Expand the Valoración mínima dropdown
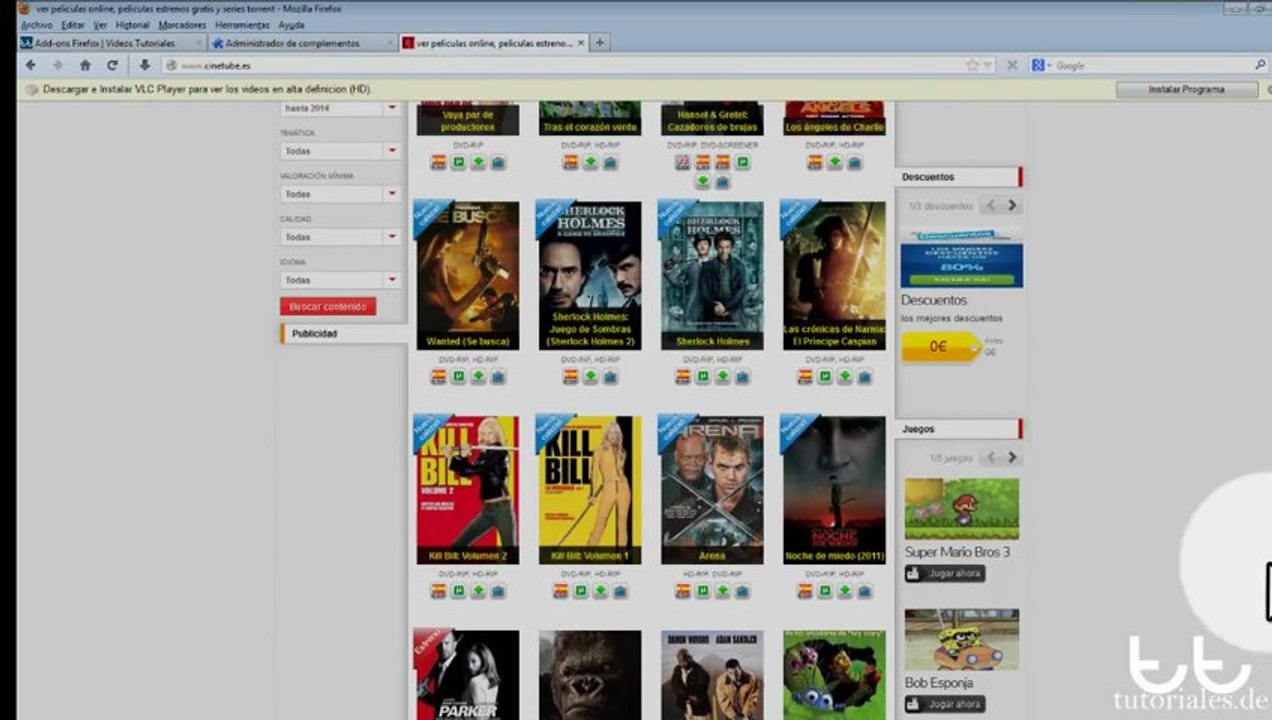 pyautogui.click(x=341, y=194)
